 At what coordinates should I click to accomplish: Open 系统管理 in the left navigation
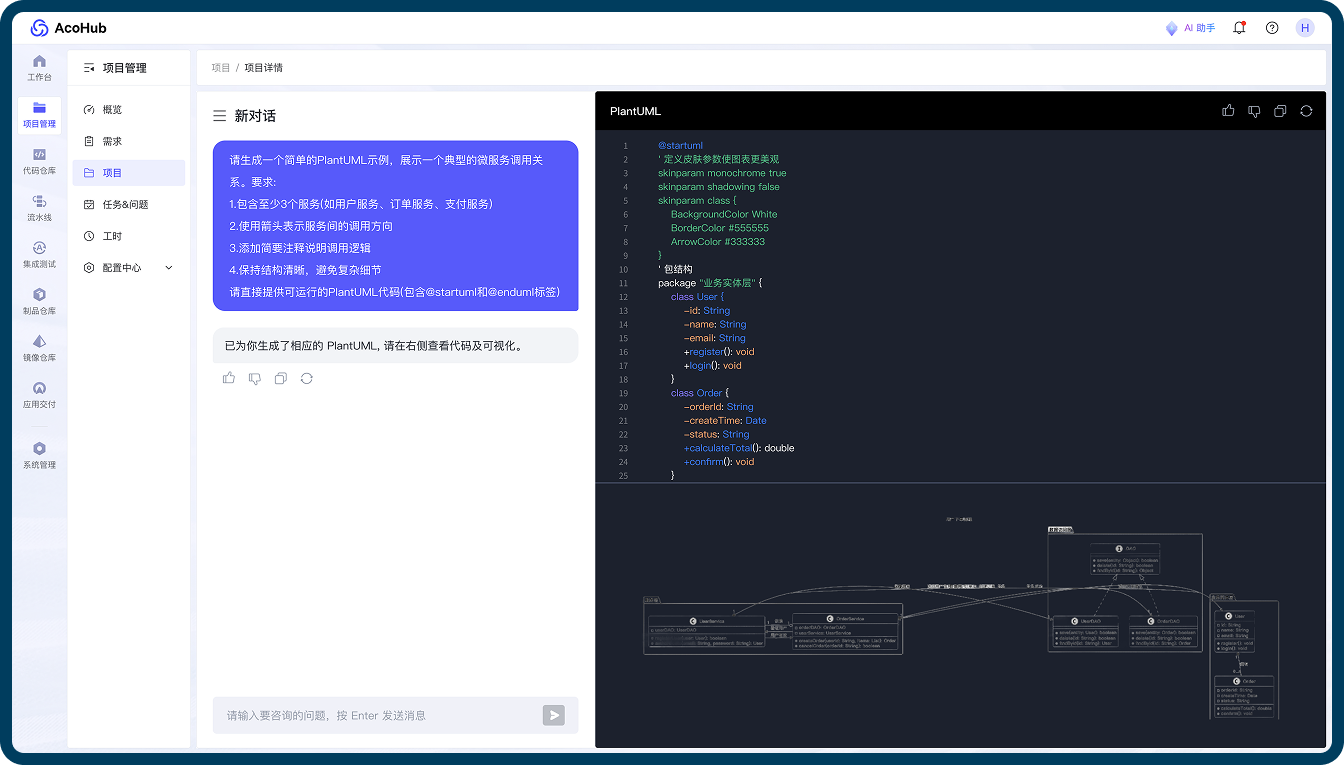(x=39, y=456)
